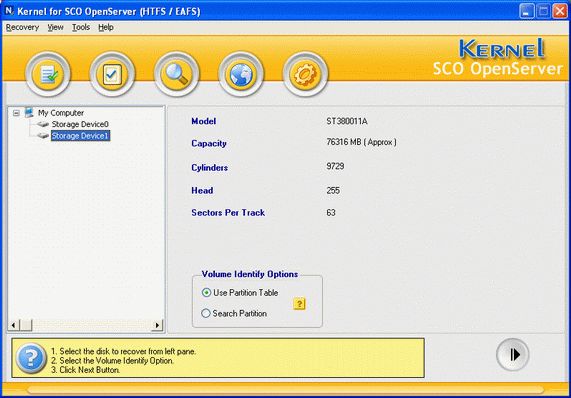The height and width of the screenshot is (398, 571).
Task: Click the Model label
Action: [x=204, y=121]
